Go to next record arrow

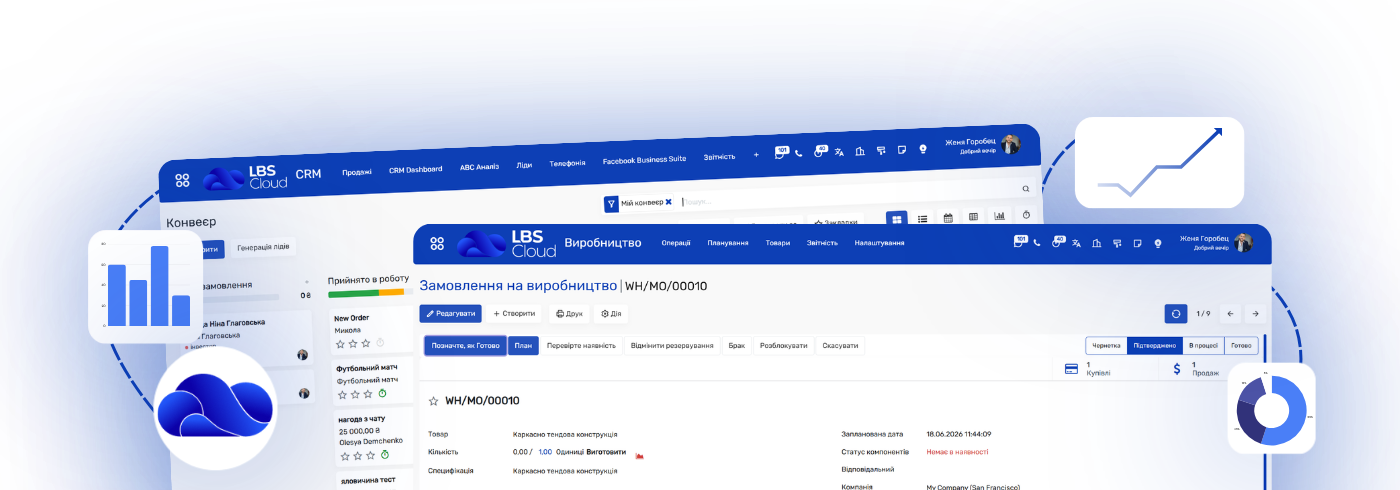click(1255, 314)
